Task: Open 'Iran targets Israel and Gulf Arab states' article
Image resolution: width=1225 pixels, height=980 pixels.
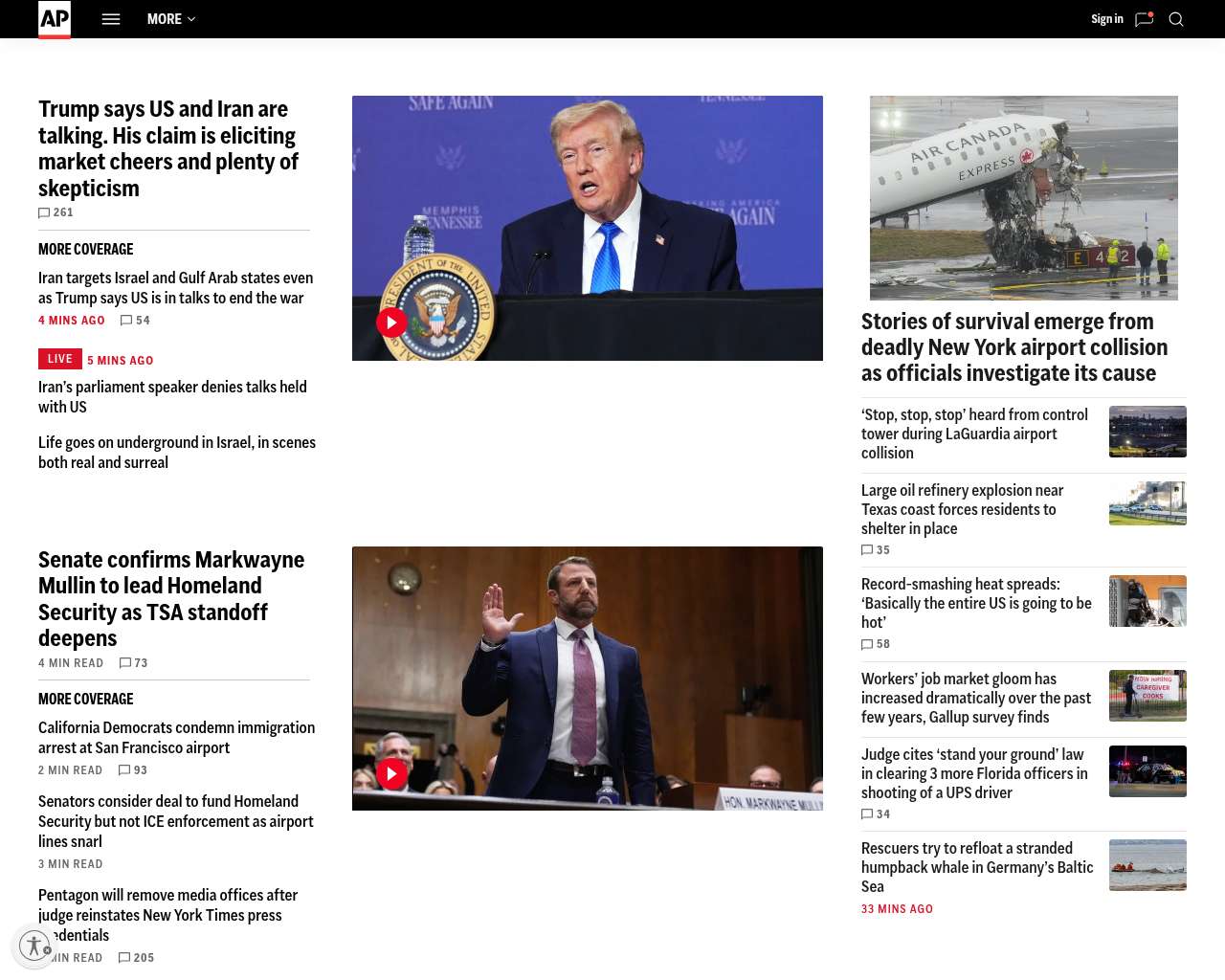Action: [x=176, y=288]
